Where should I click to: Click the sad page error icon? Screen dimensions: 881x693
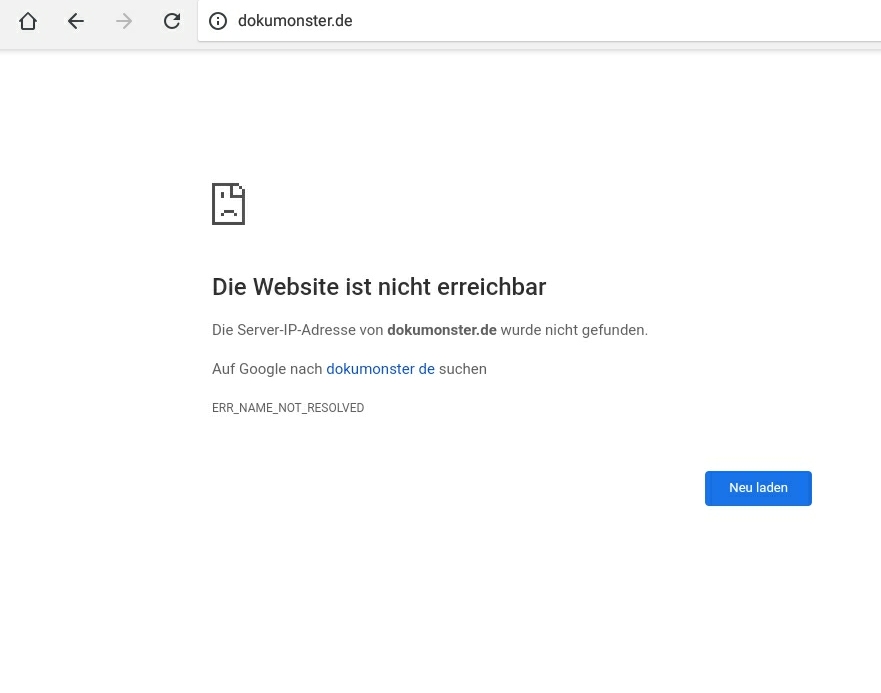coord(228,203)
